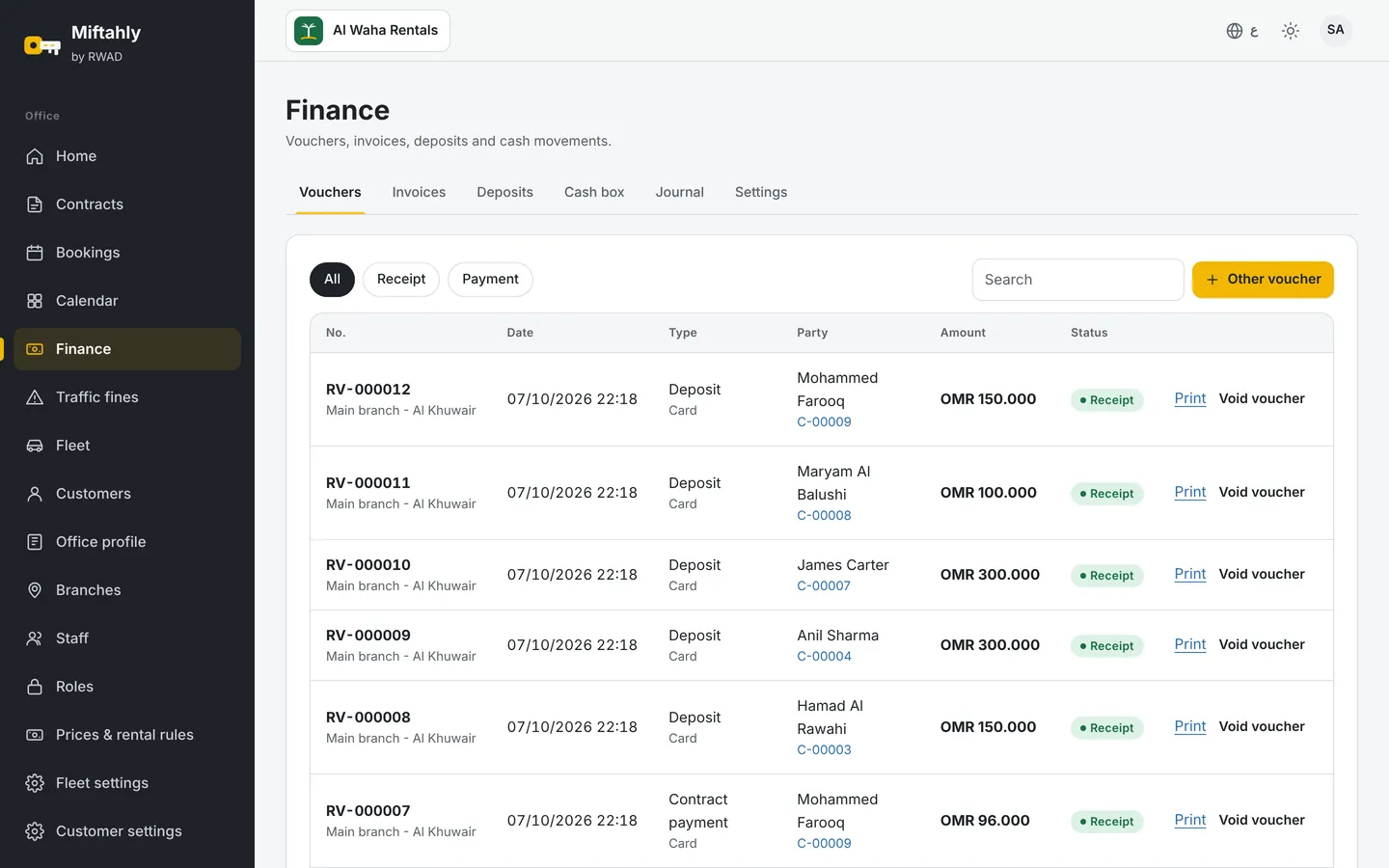Click voucher number RV-000010

(x=368, y=565)
